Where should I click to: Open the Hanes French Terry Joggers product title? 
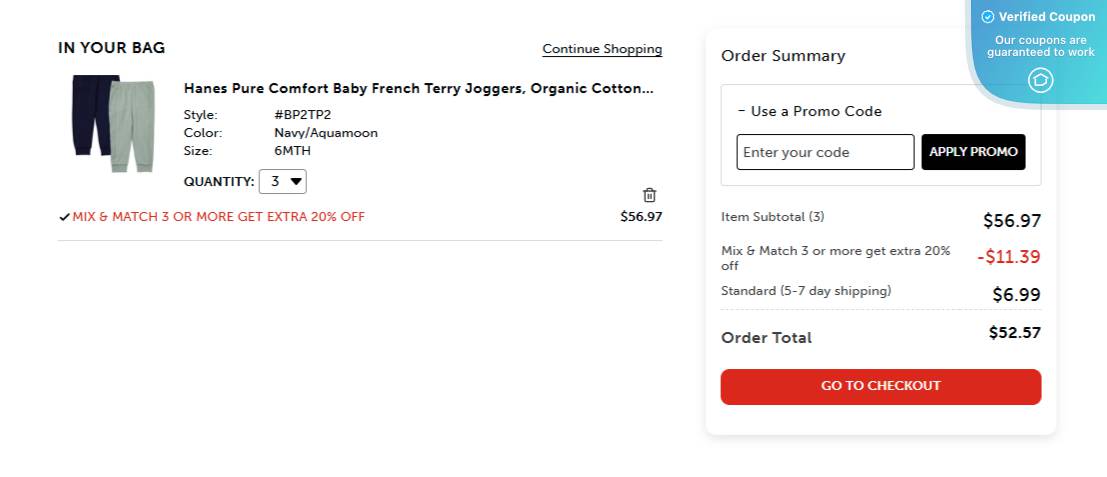418,88
